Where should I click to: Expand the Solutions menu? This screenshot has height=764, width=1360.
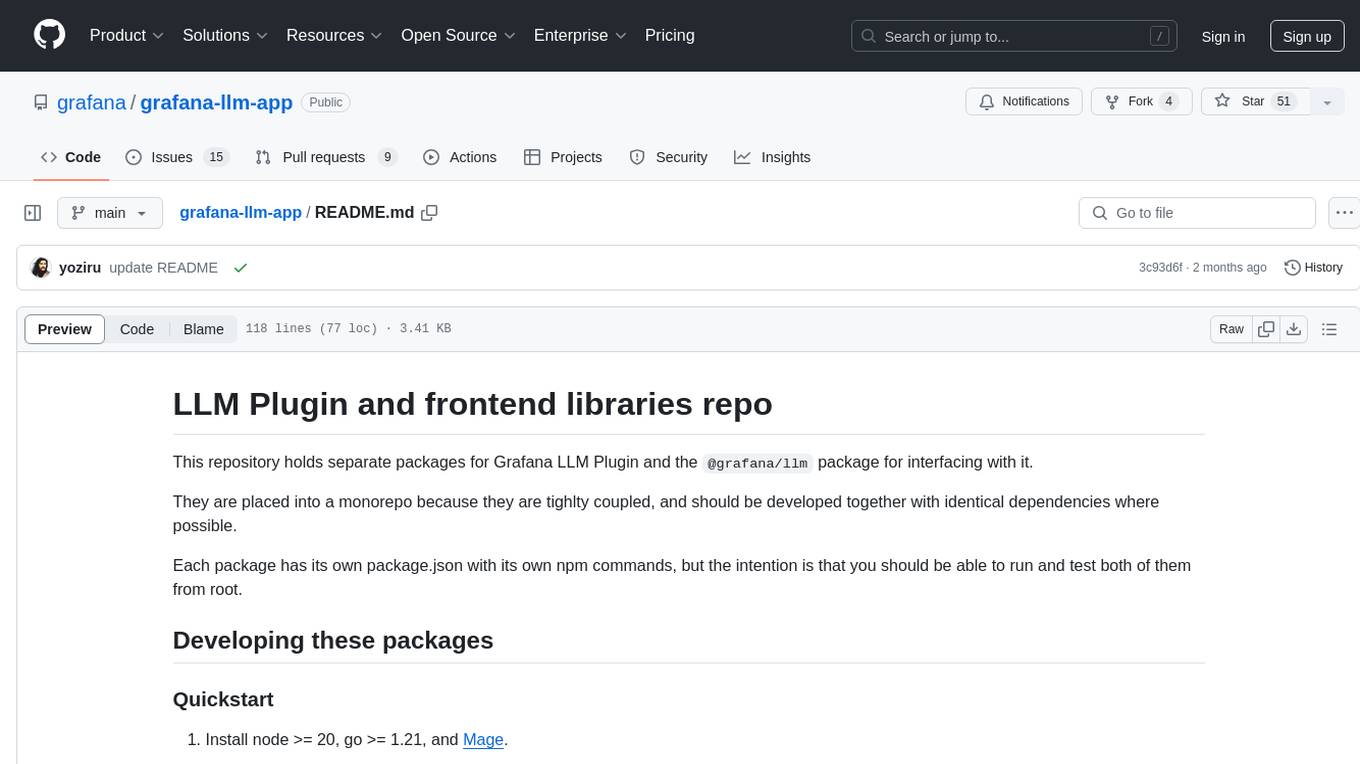[225, 35]
